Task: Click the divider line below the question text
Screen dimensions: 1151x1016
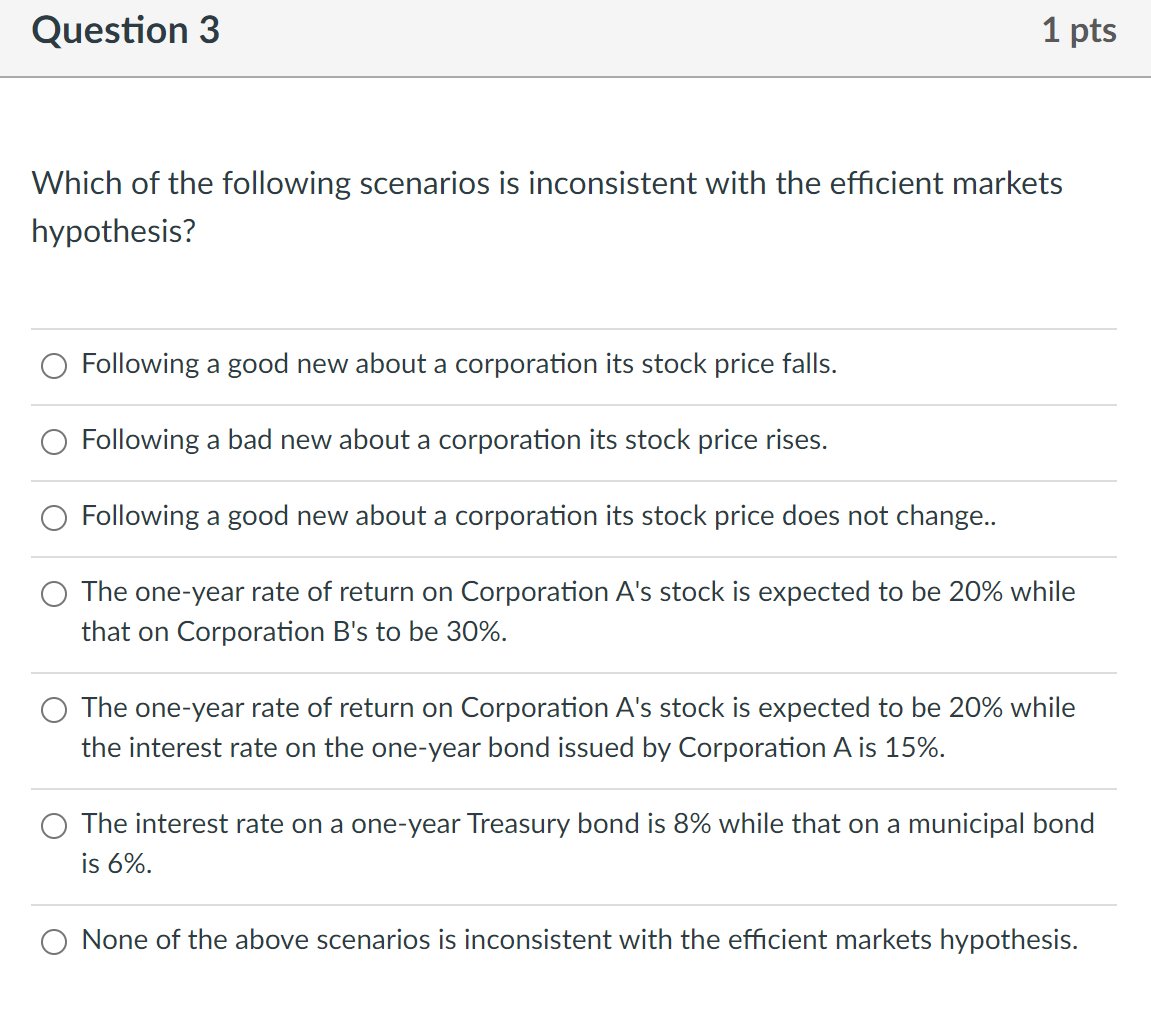Action: point(575,329)
